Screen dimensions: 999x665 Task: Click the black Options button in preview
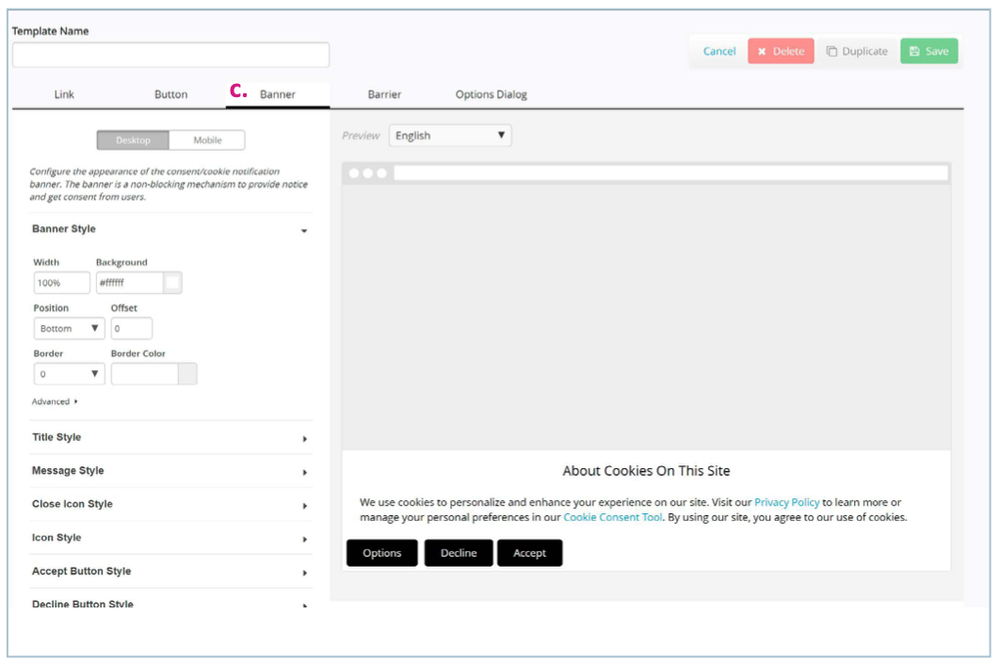382,553
